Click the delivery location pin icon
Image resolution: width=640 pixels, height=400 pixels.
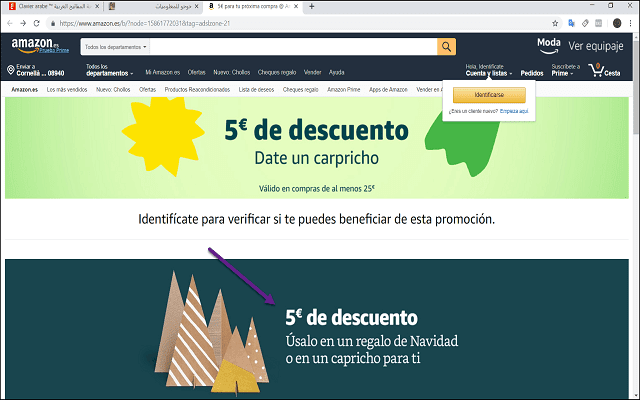(10, 70)
